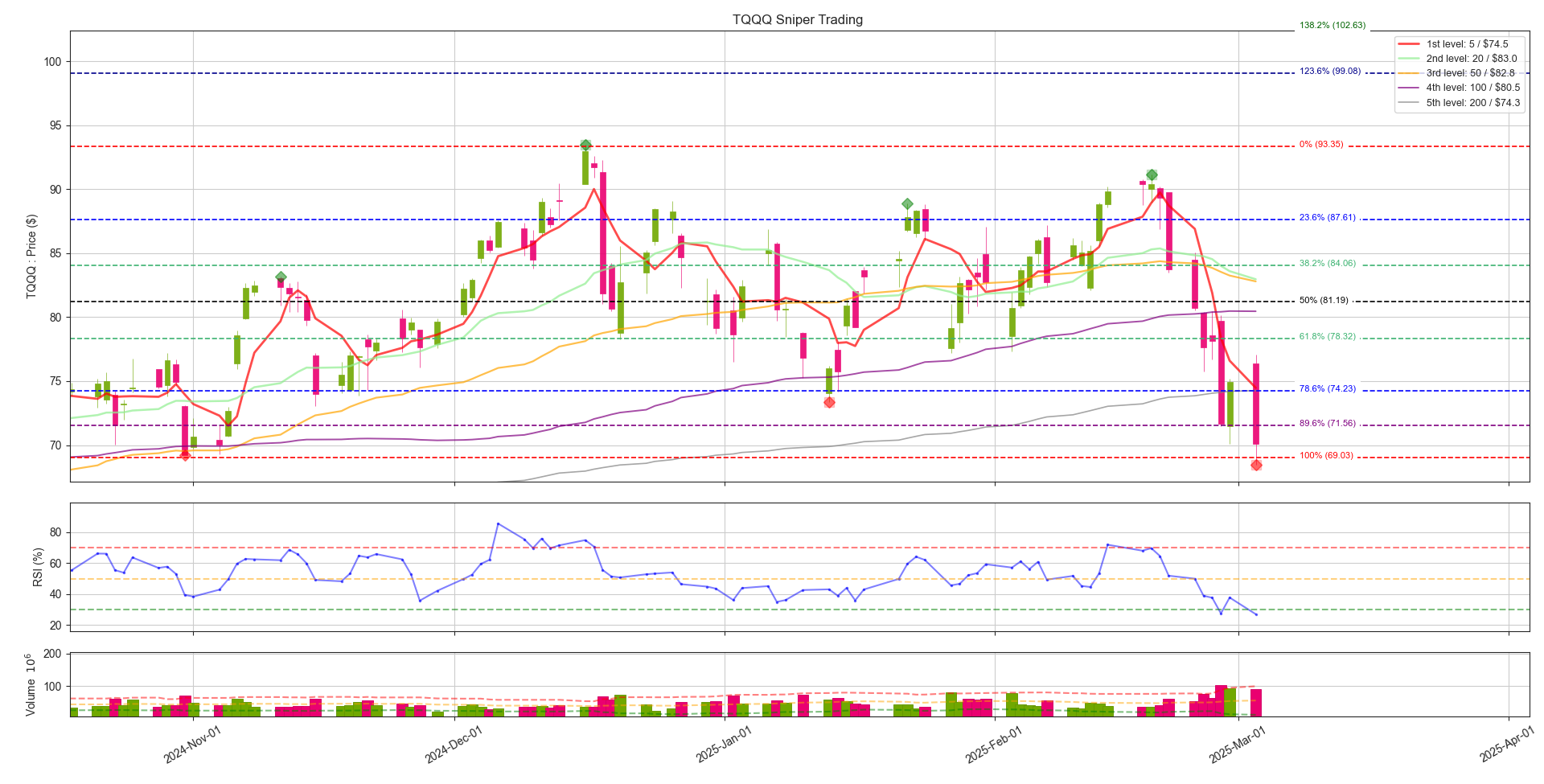Click the price axis tick '100'
Image resolution: width=1544 pixels, height=784 pixels.
click(53, 62)
